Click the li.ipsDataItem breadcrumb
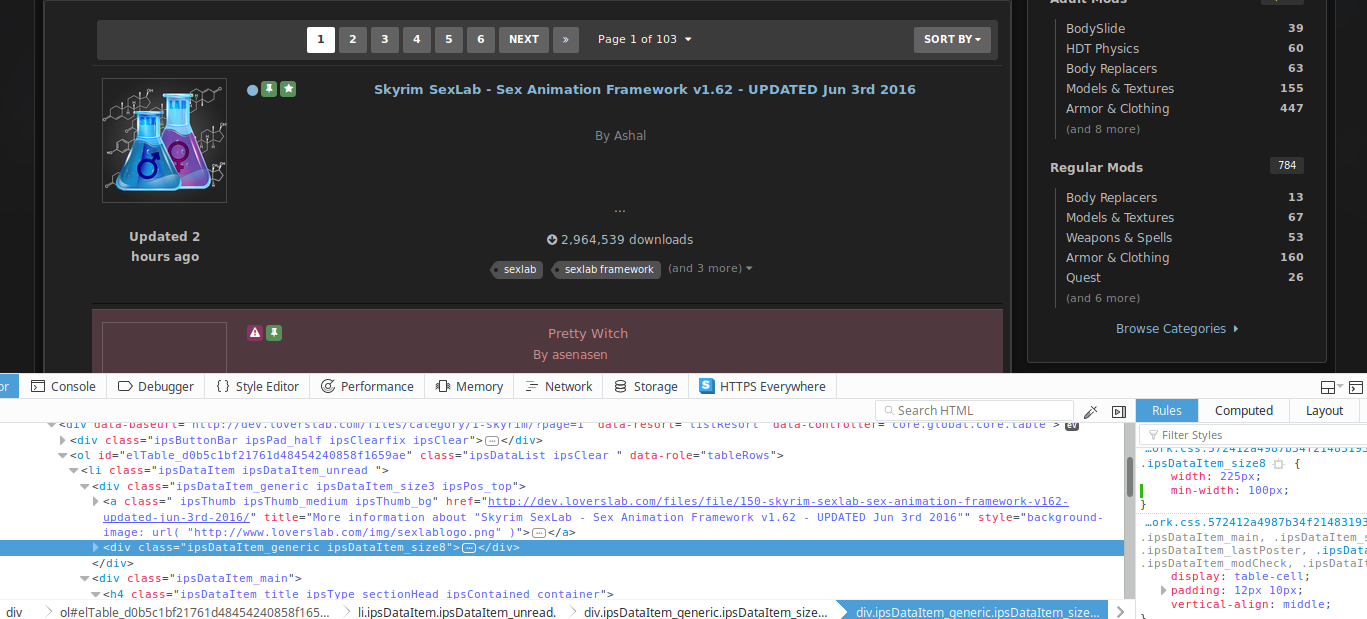Screen dimensions: 1367x619 click(x=459, y=612)
